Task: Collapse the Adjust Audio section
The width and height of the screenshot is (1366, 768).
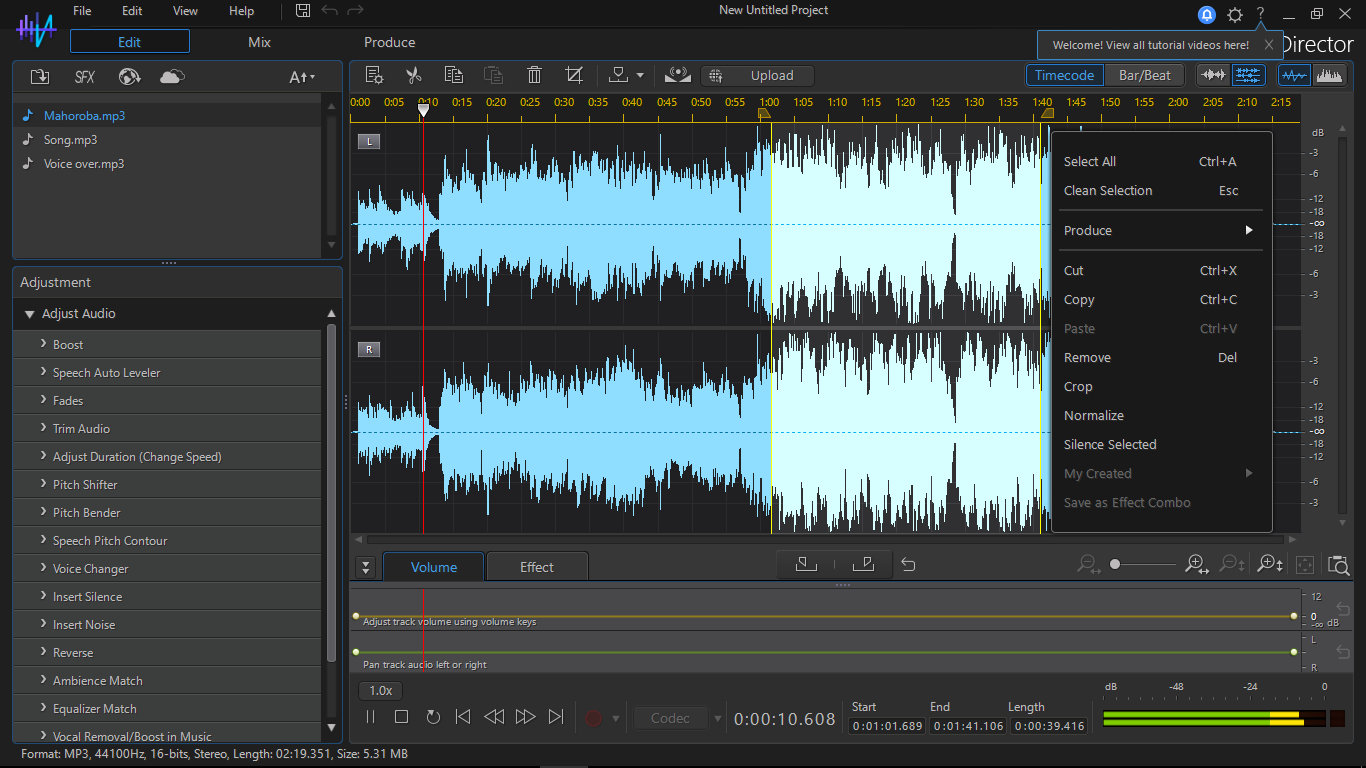Action: tap(30, 314)
